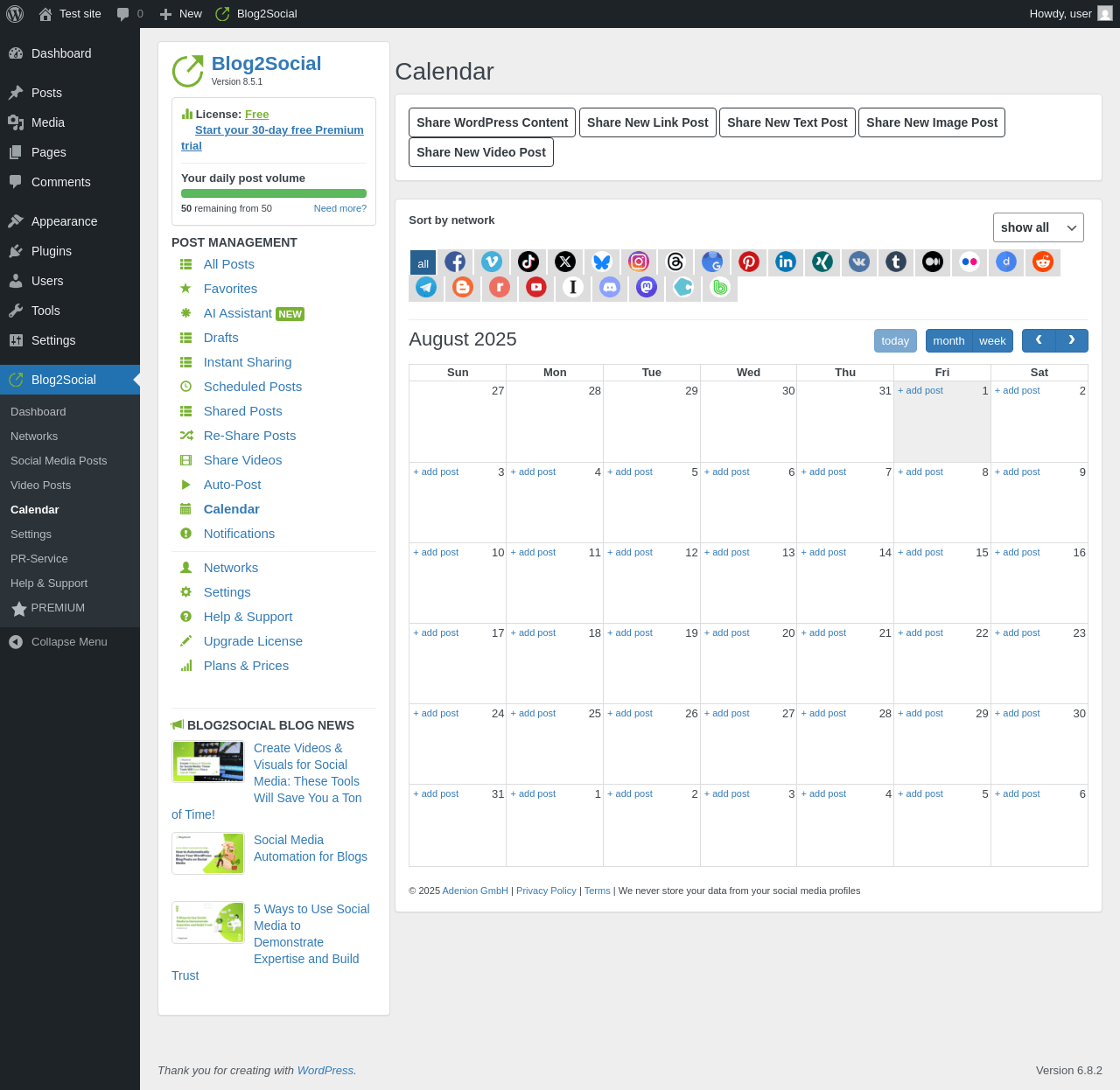Viewport: 1120px width, 1090px height.
Task: Add post on August 31
Action: tap(436, 794)
